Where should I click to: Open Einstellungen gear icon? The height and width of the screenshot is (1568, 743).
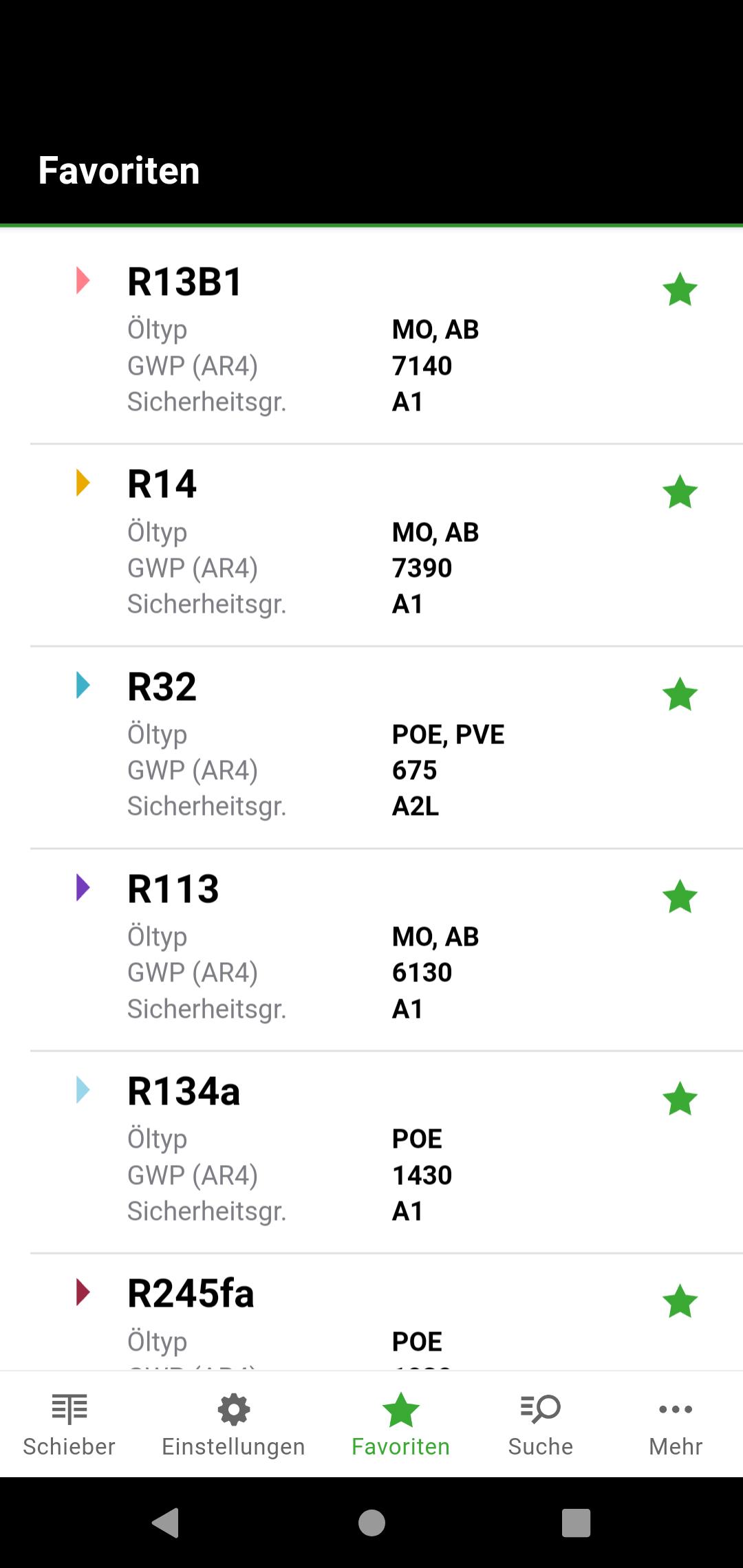pos(234,1409)
